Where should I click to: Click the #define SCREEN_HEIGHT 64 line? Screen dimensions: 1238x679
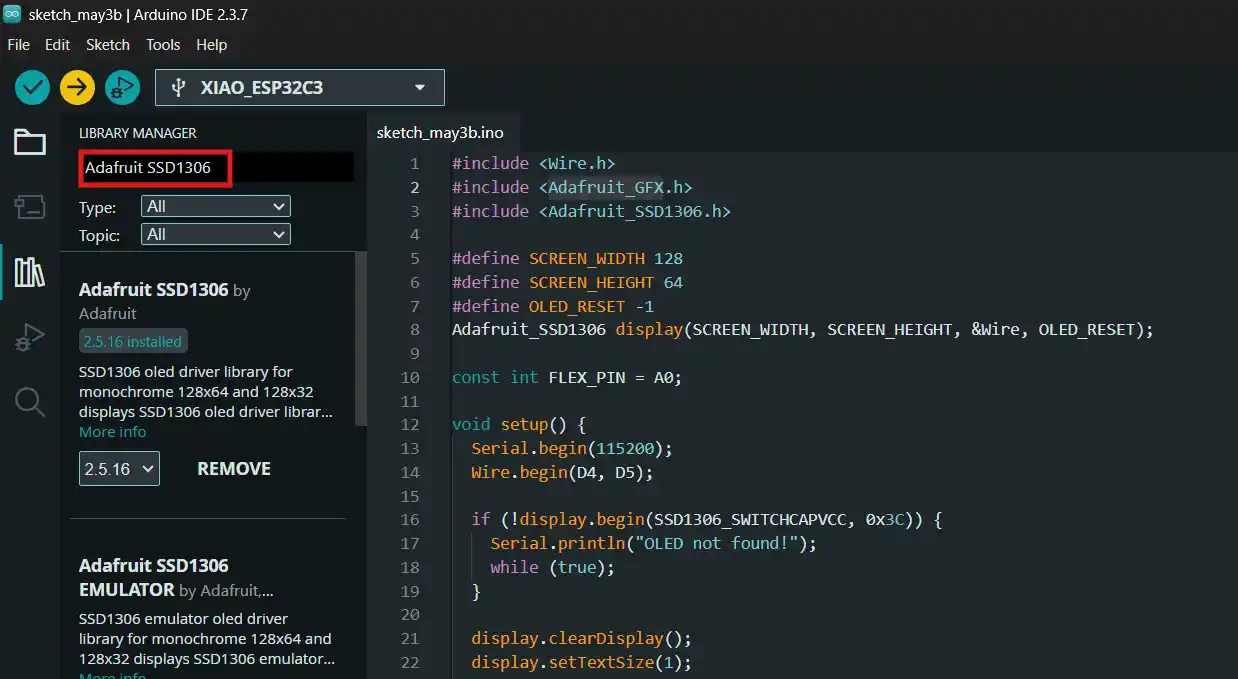(x=567, y=282)
